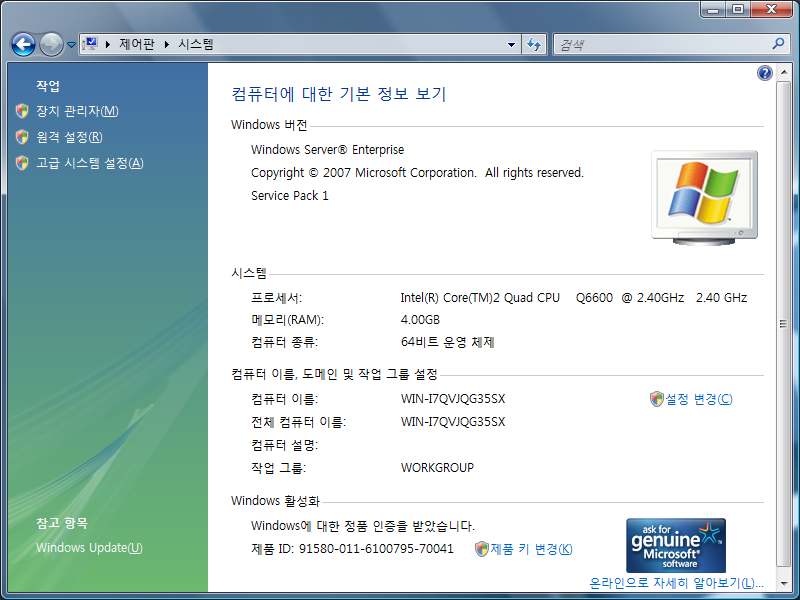Open the recent pages dropdown arrow
The width and height of the screenshot is (800, 600).
tap(71, 45)
